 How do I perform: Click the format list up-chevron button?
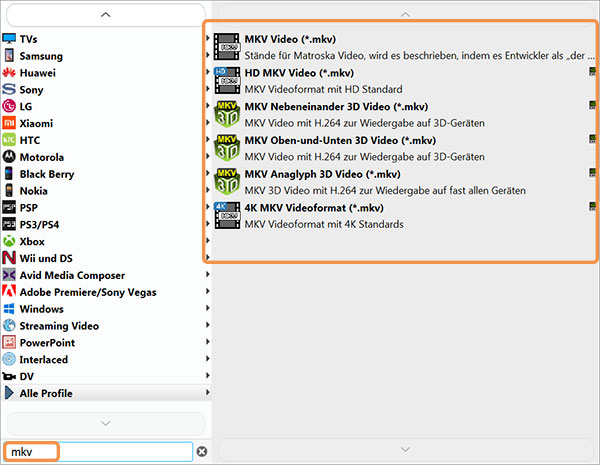(405, 15)
